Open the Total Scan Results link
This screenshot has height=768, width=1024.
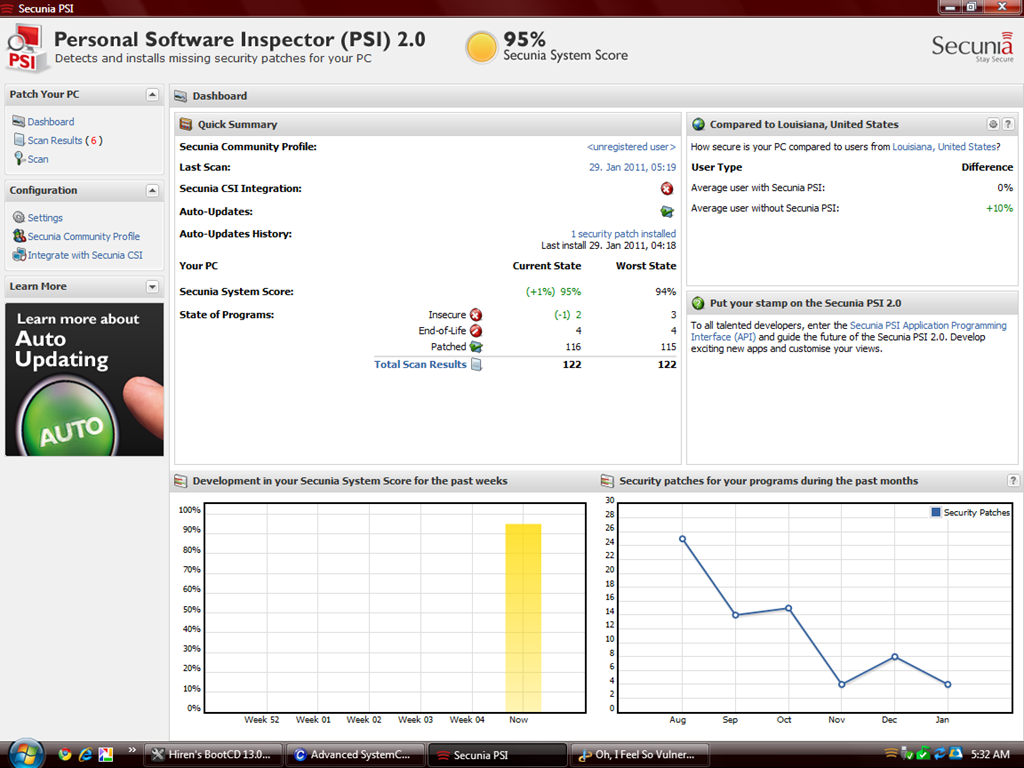[420, 364]
